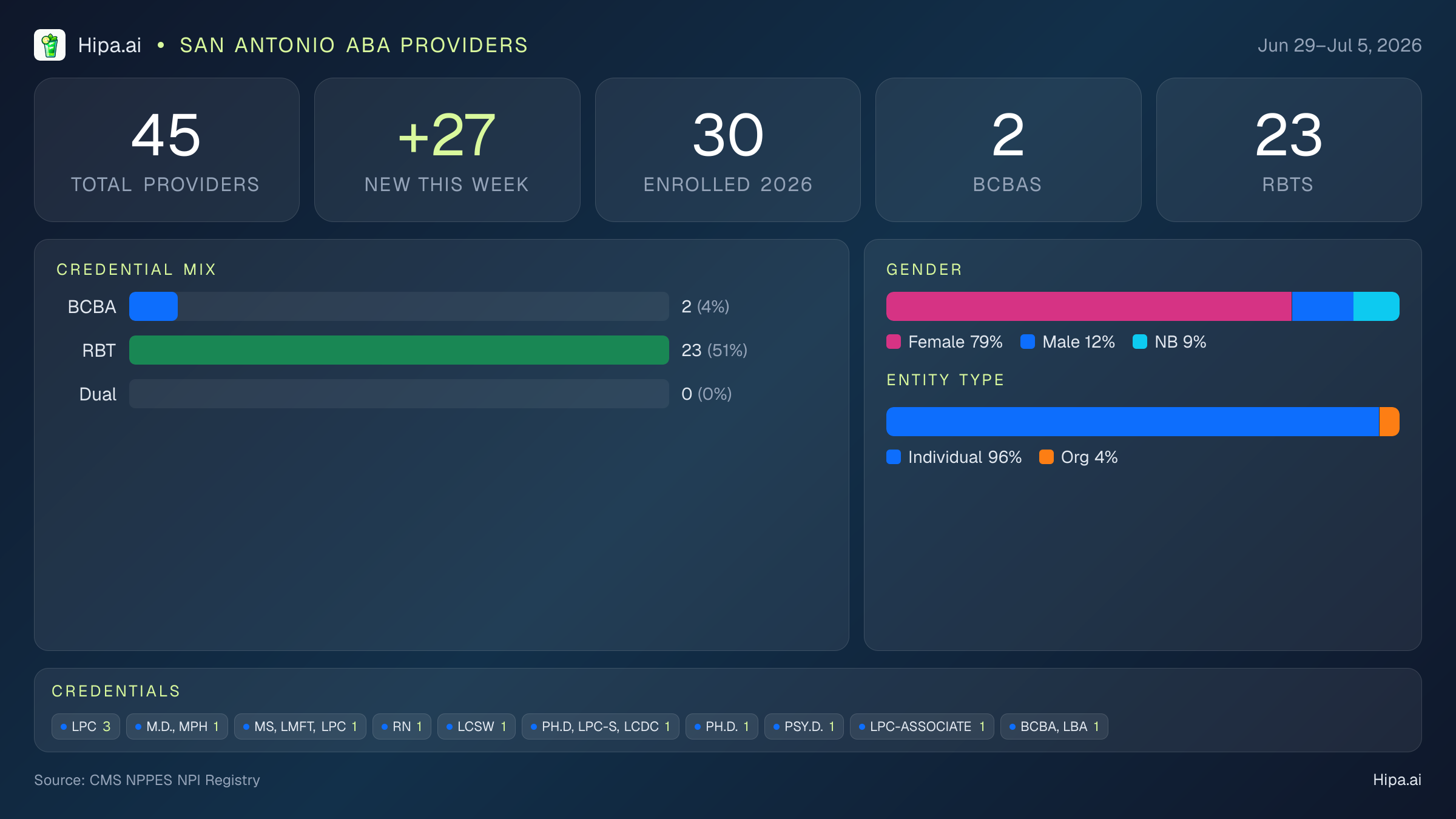Image resolution: width=1456 pixels, height=819 pixels.
Task: Select the BCBA, LBA 1 credential chip
Action: [x=1054, y=726]
